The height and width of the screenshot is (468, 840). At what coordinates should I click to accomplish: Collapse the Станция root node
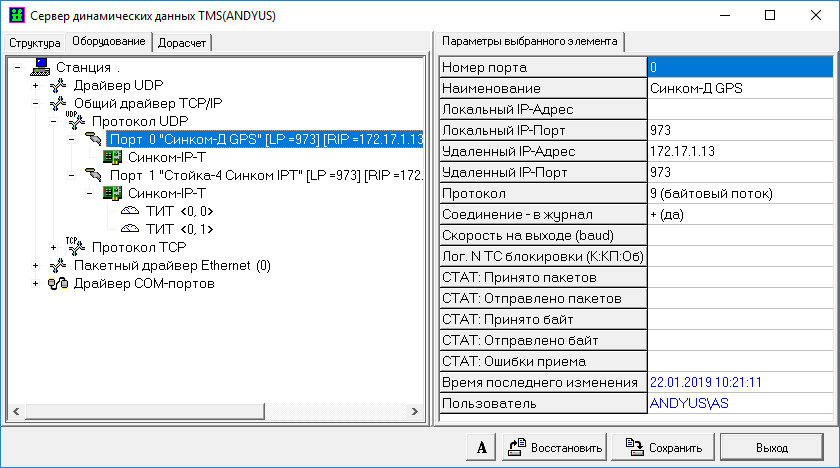coord(18,67)
